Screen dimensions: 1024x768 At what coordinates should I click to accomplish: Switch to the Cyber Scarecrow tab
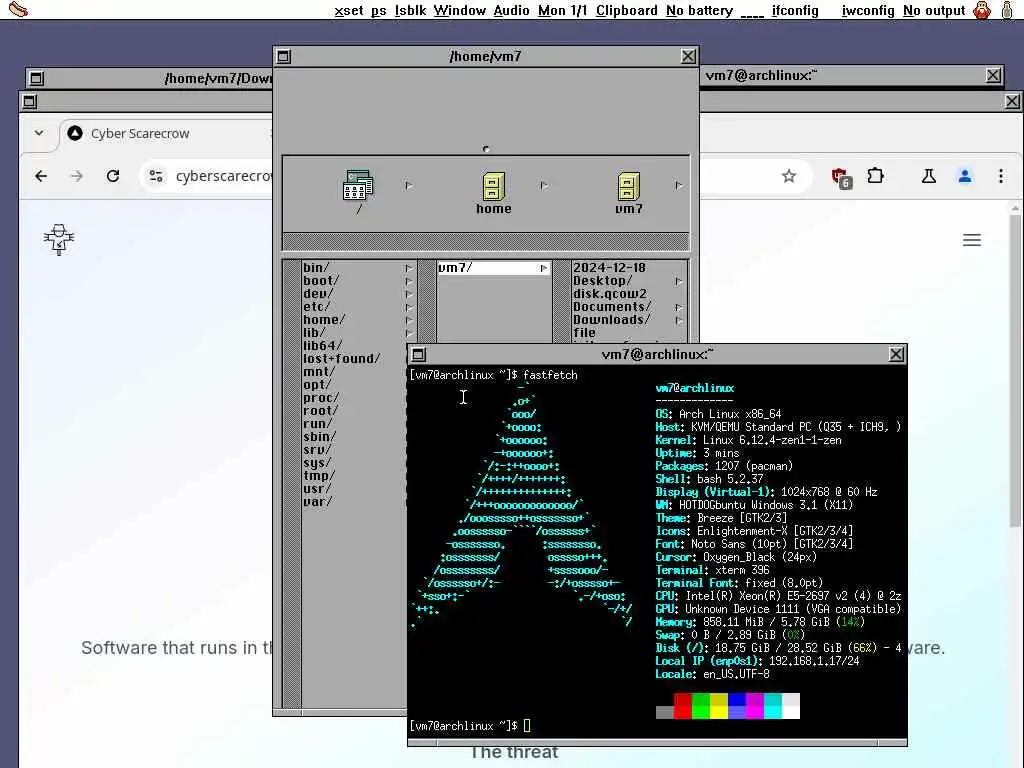pyautogui.click(x=140, y=133)
